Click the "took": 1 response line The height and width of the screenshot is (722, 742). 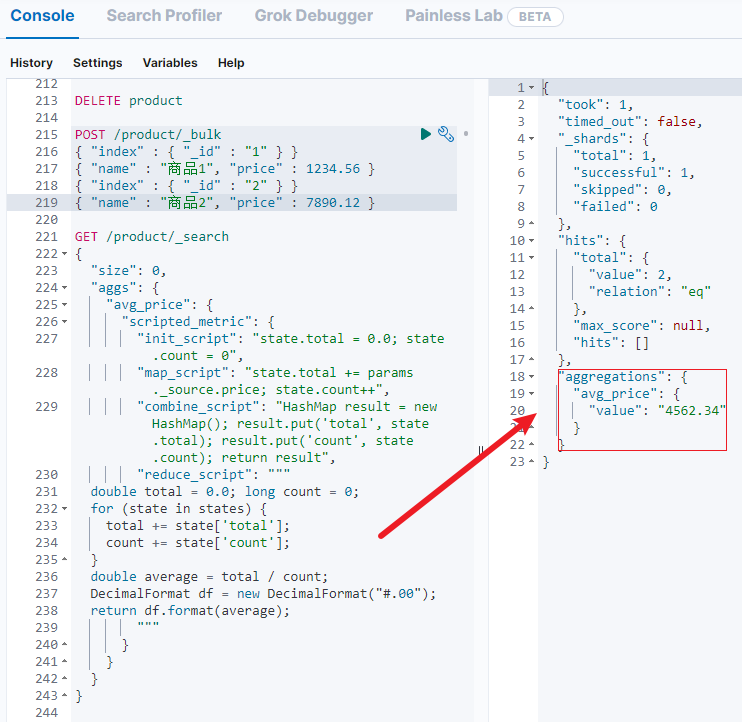[595, 105]
